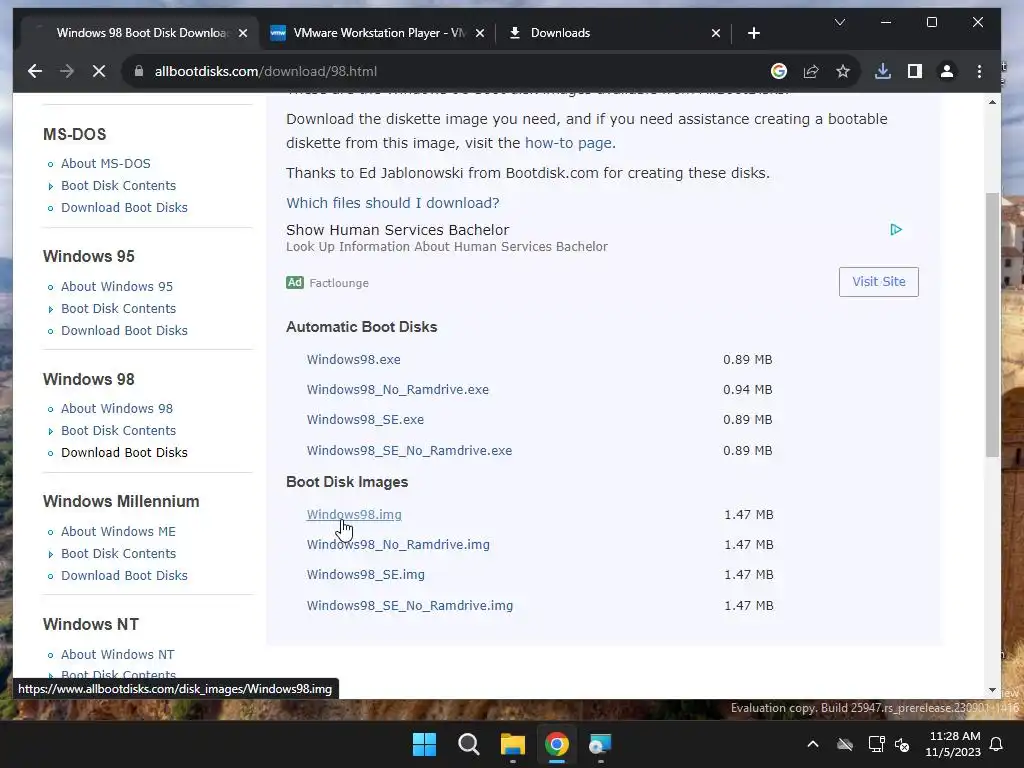Click OneDrive tray icon

click(x=845, y=744)
